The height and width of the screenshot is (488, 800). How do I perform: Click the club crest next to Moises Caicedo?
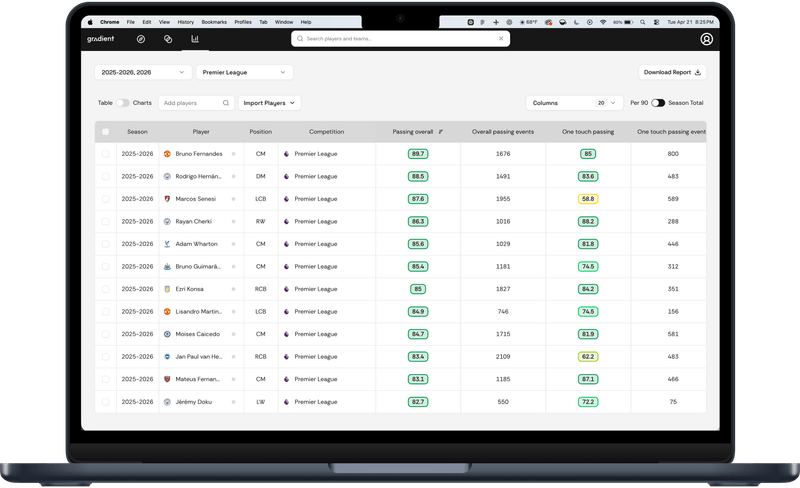coord(167,334)
